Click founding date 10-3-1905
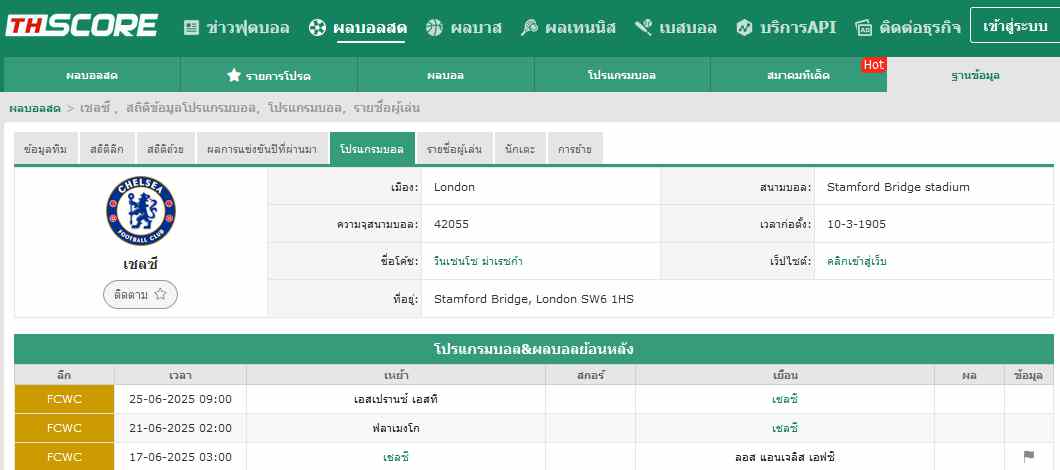 coord(856,225)
